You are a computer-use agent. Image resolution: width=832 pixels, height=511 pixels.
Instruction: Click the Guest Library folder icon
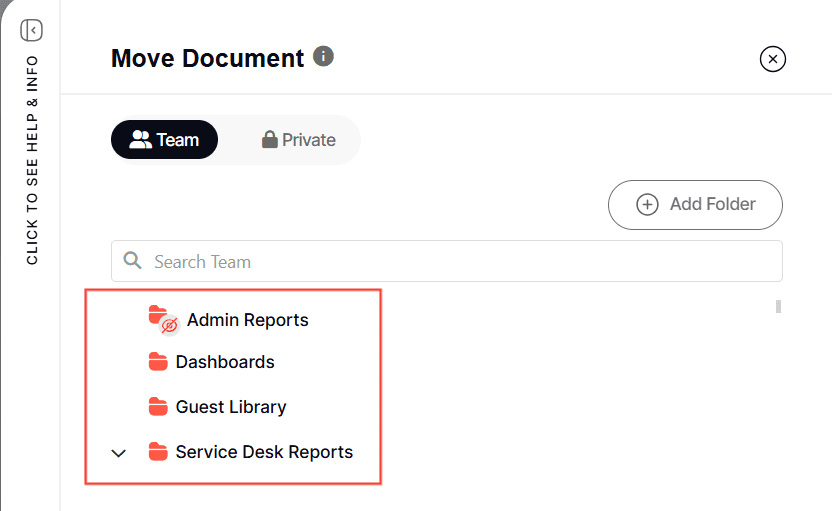coord(157,407)
